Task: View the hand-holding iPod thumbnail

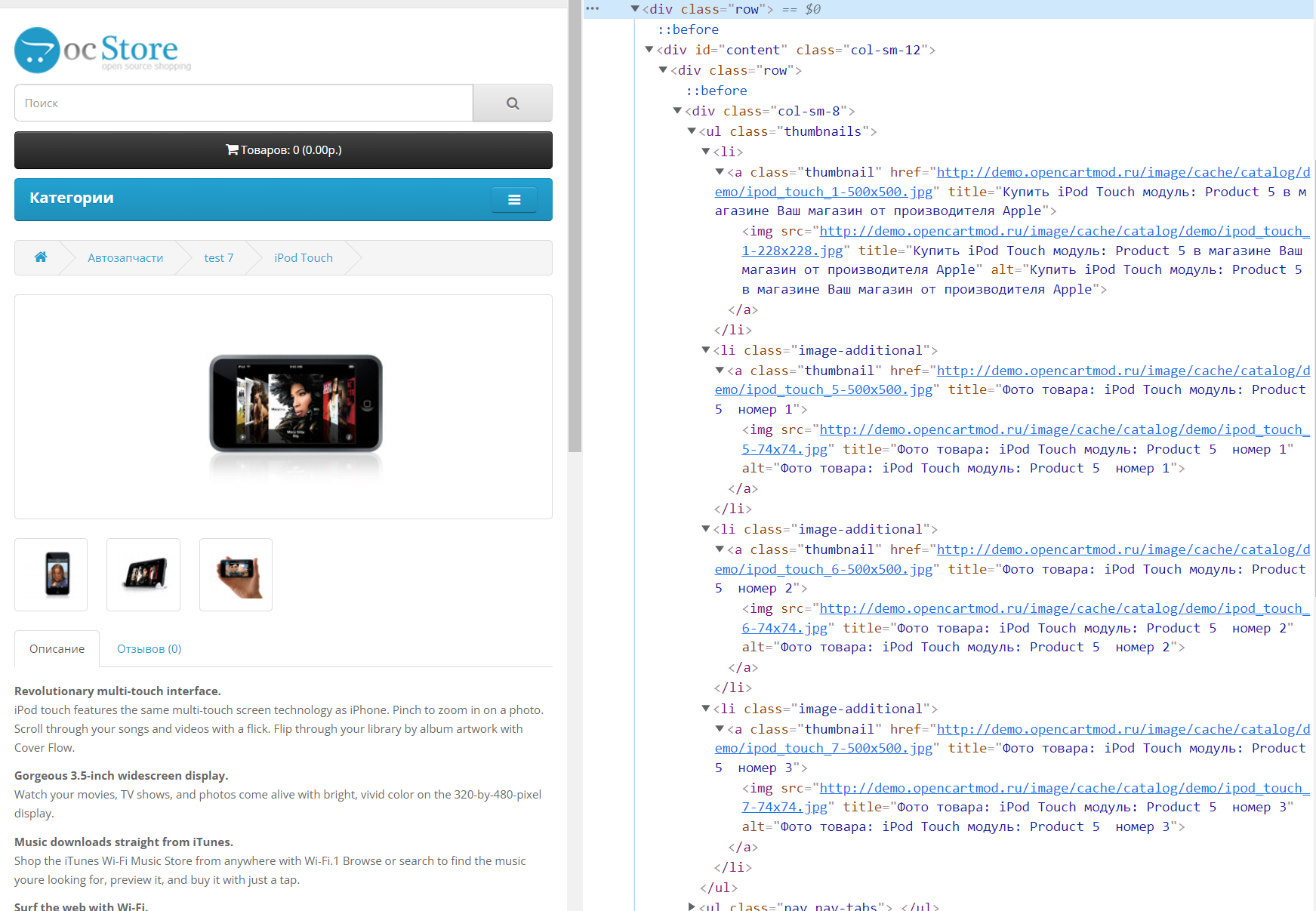Action: tap(236, 574)
